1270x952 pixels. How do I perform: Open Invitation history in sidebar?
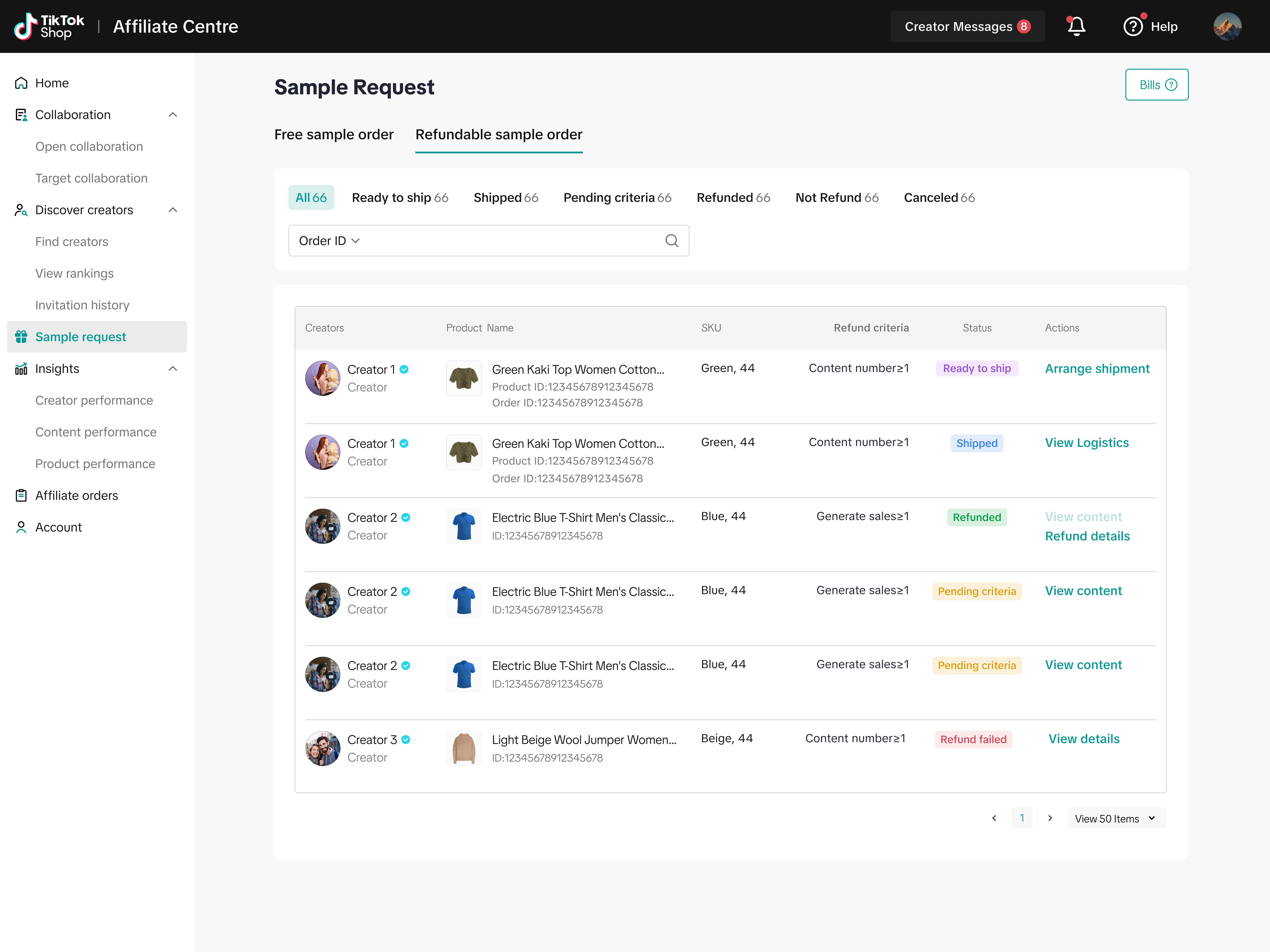(x=82, y=305)
